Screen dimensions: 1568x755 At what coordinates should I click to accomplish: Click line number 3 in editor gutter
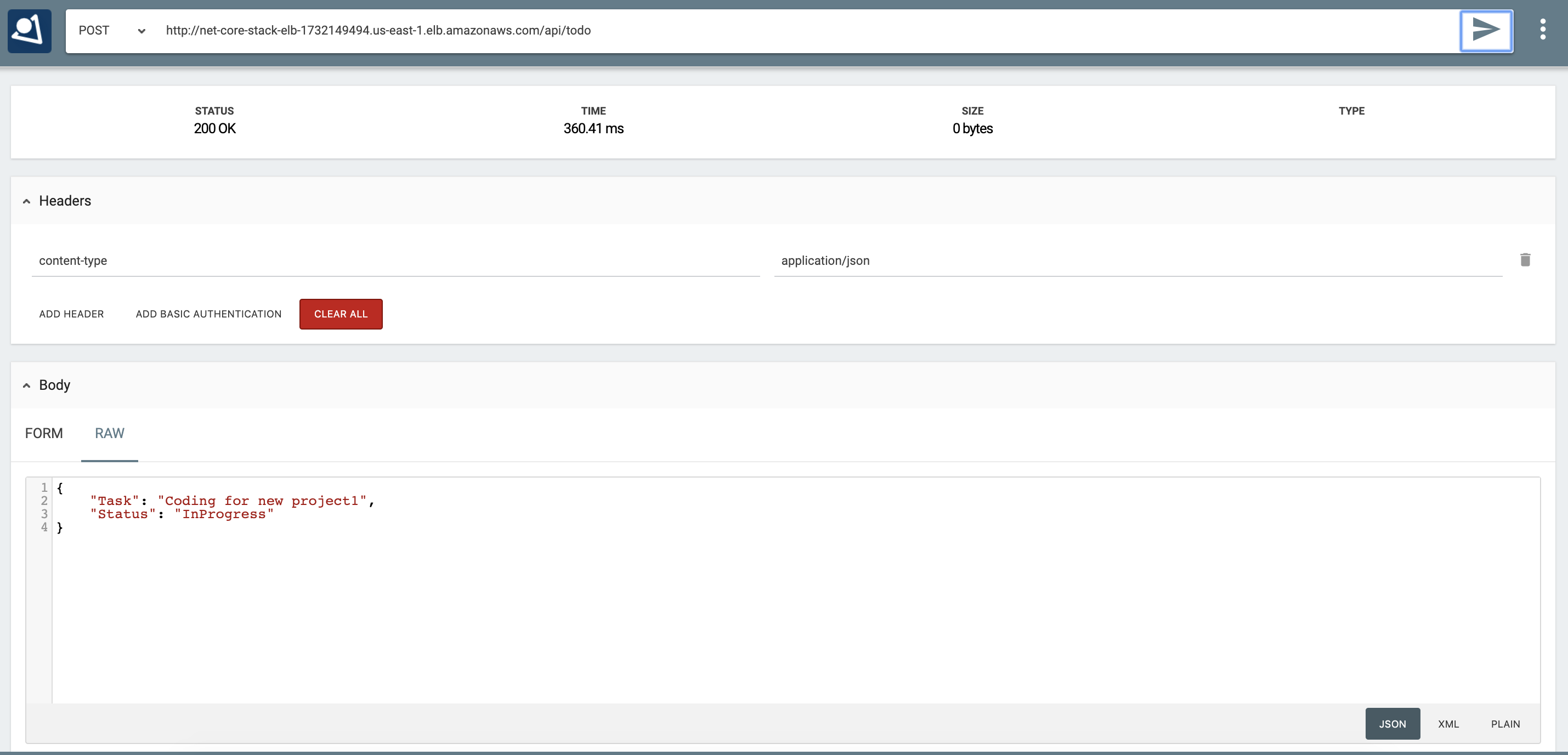click(44, 514)
